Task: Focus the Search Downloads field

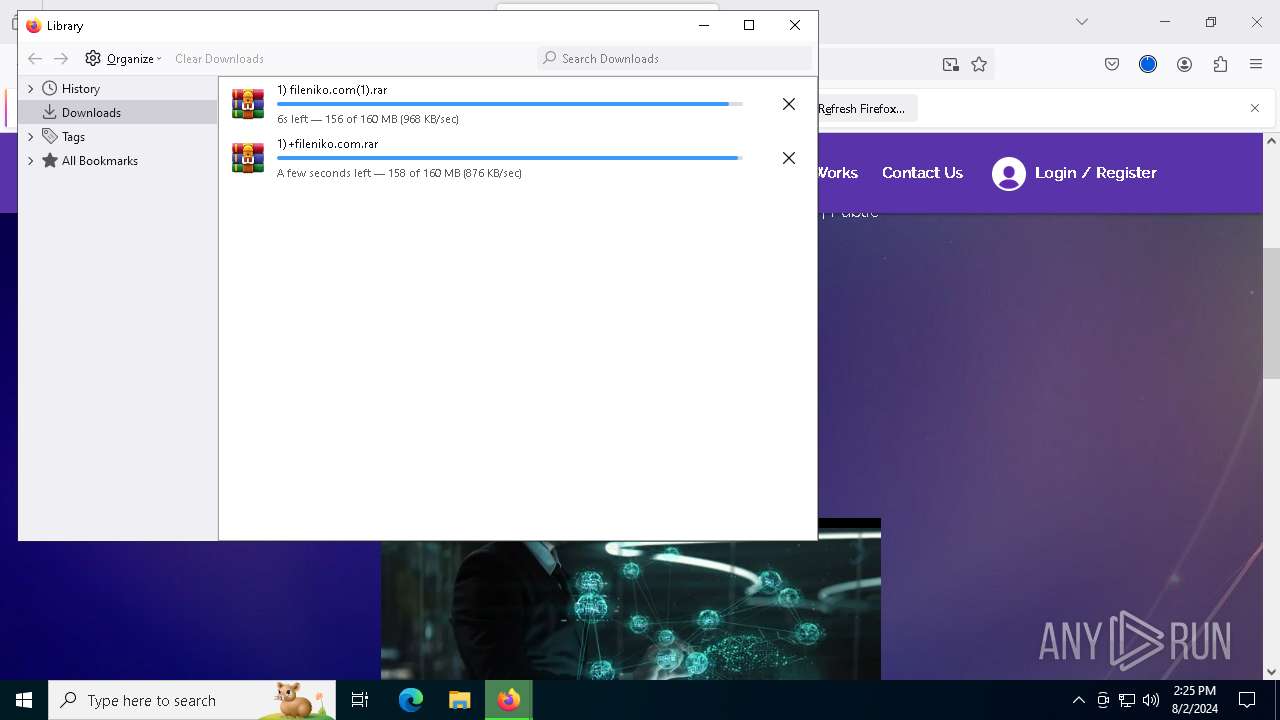Action: (674, 58)
